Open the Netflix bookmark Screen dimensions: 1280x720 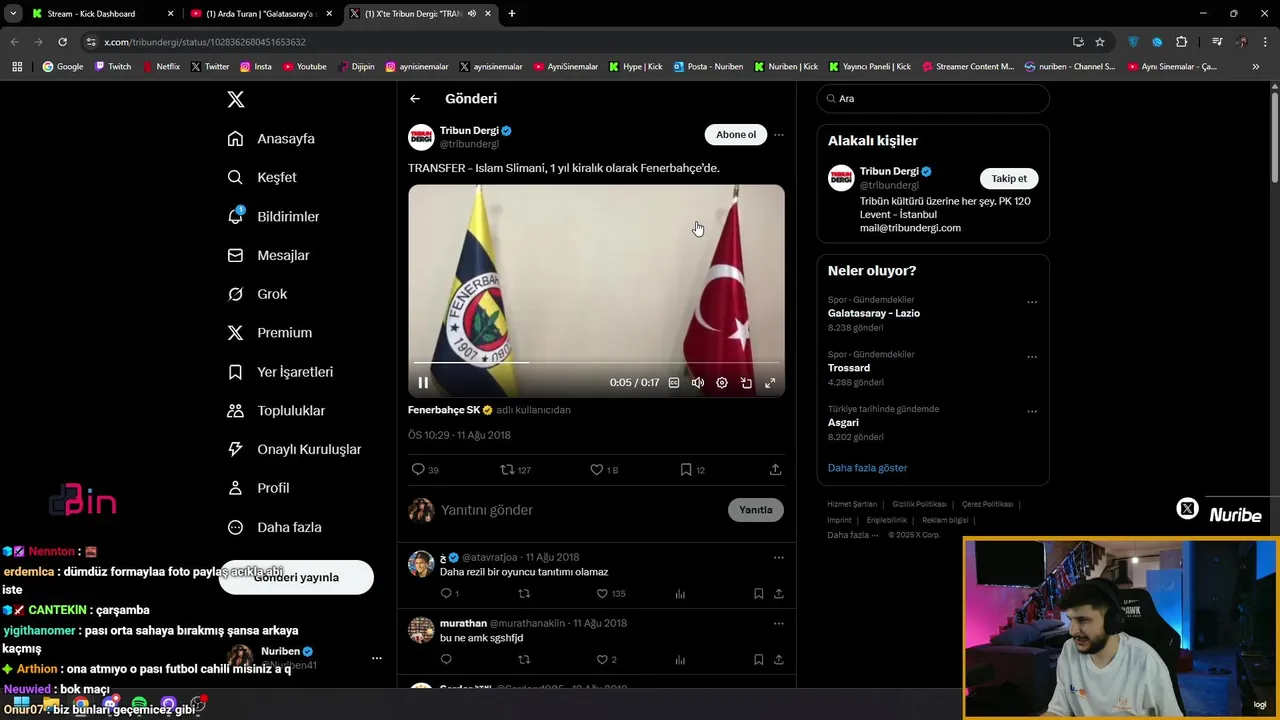(x=161, y=67)
